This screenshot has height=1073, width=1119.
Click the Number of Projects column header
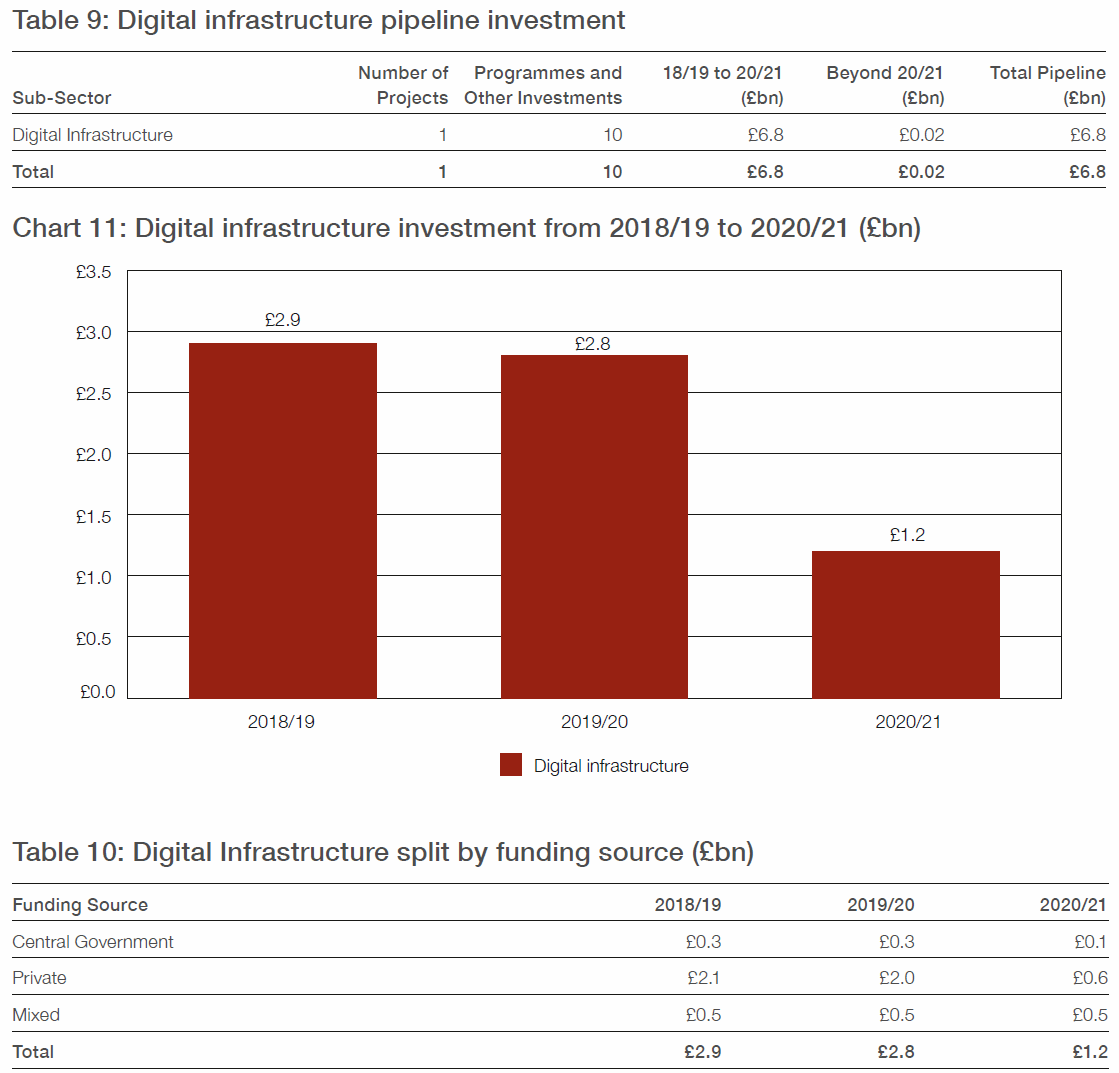403,85
